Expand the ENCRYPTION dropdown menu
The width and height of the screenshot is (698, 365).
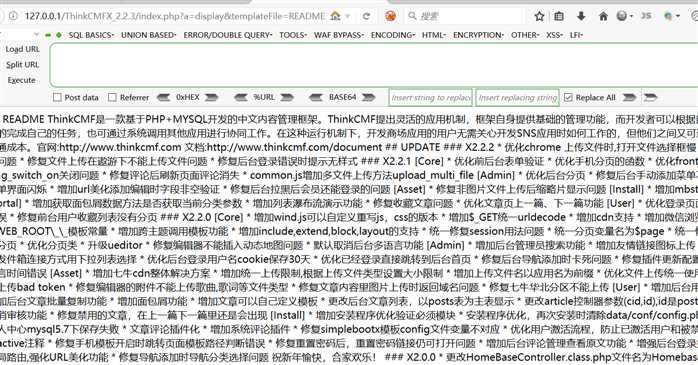point(478,35)
